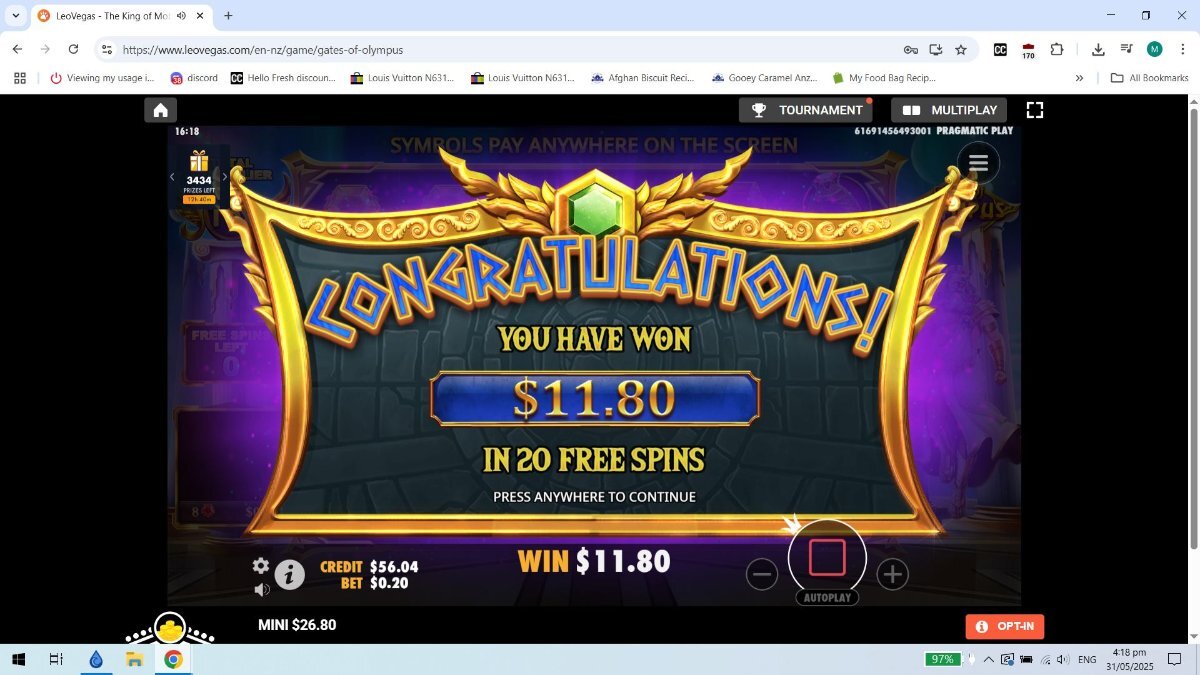Open the game info icon

click(x=290, y=573)
